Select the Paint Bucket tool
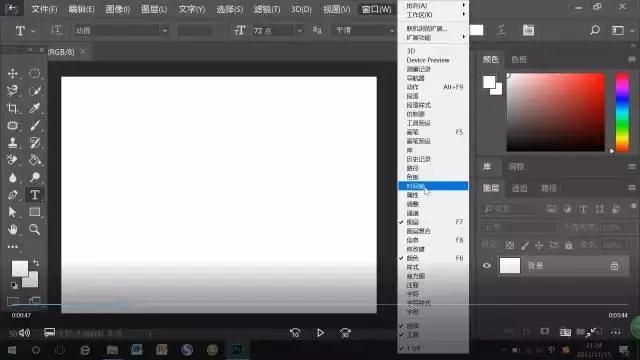The image size is (640, 360). click(x=35, y=160)
